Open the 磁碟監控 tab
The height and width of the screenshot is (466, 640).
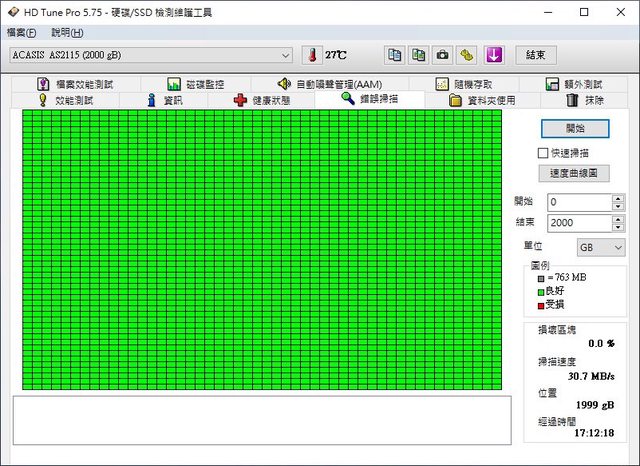click(196, 85)
